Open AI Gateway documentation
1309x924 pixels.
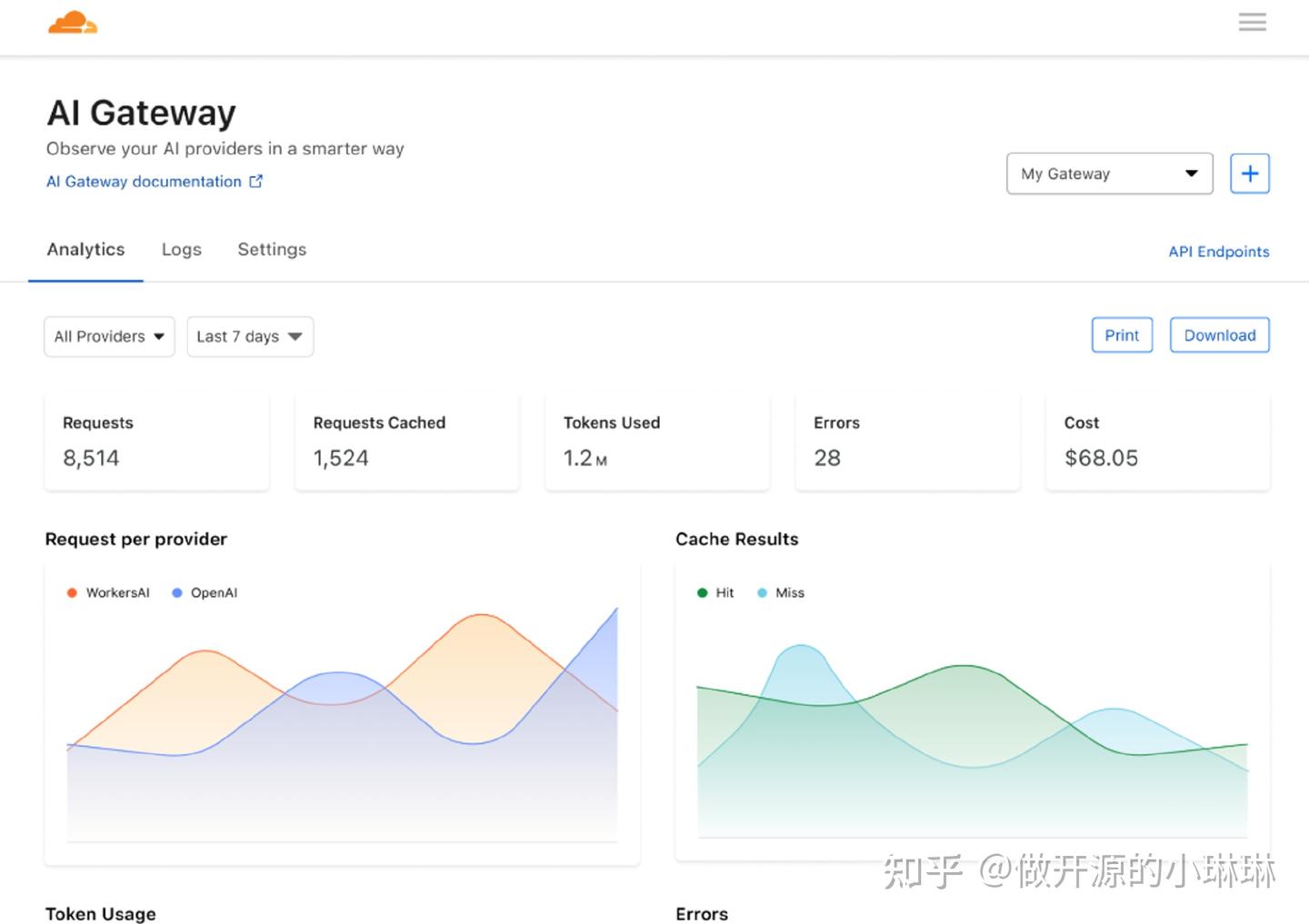144,181
